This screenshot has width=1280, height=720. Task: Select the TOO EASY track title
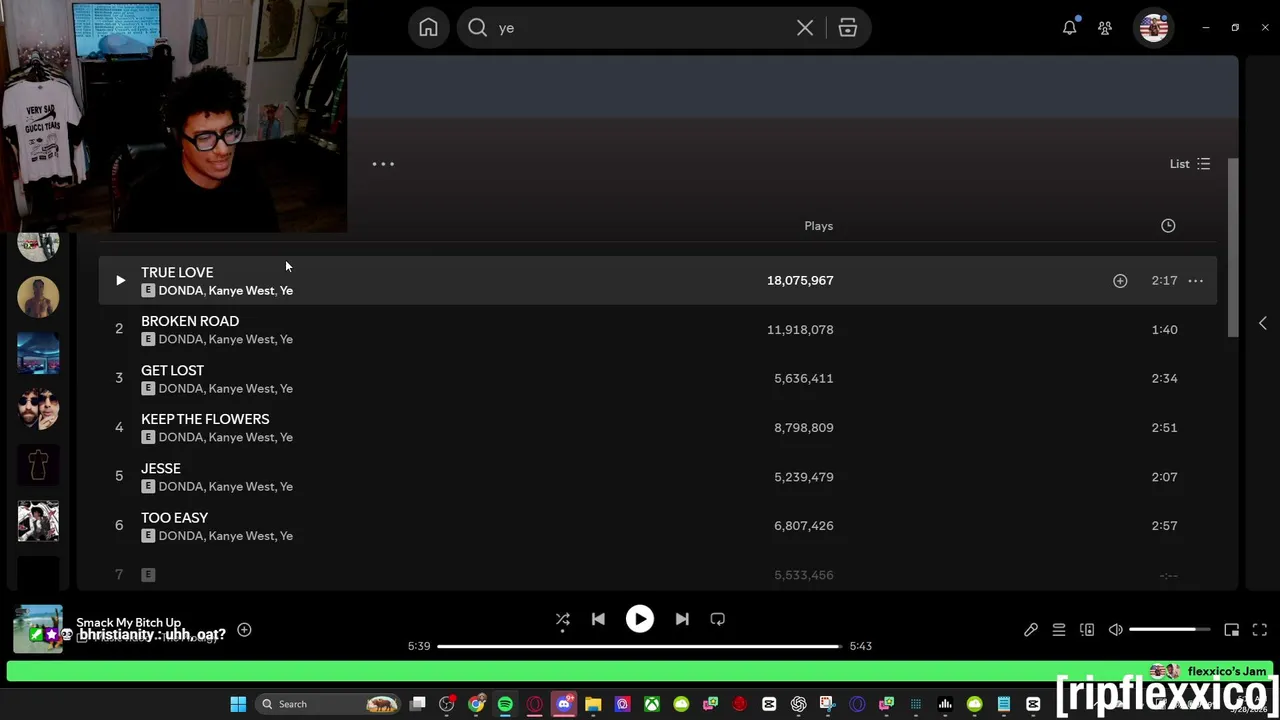pos(175,517)
